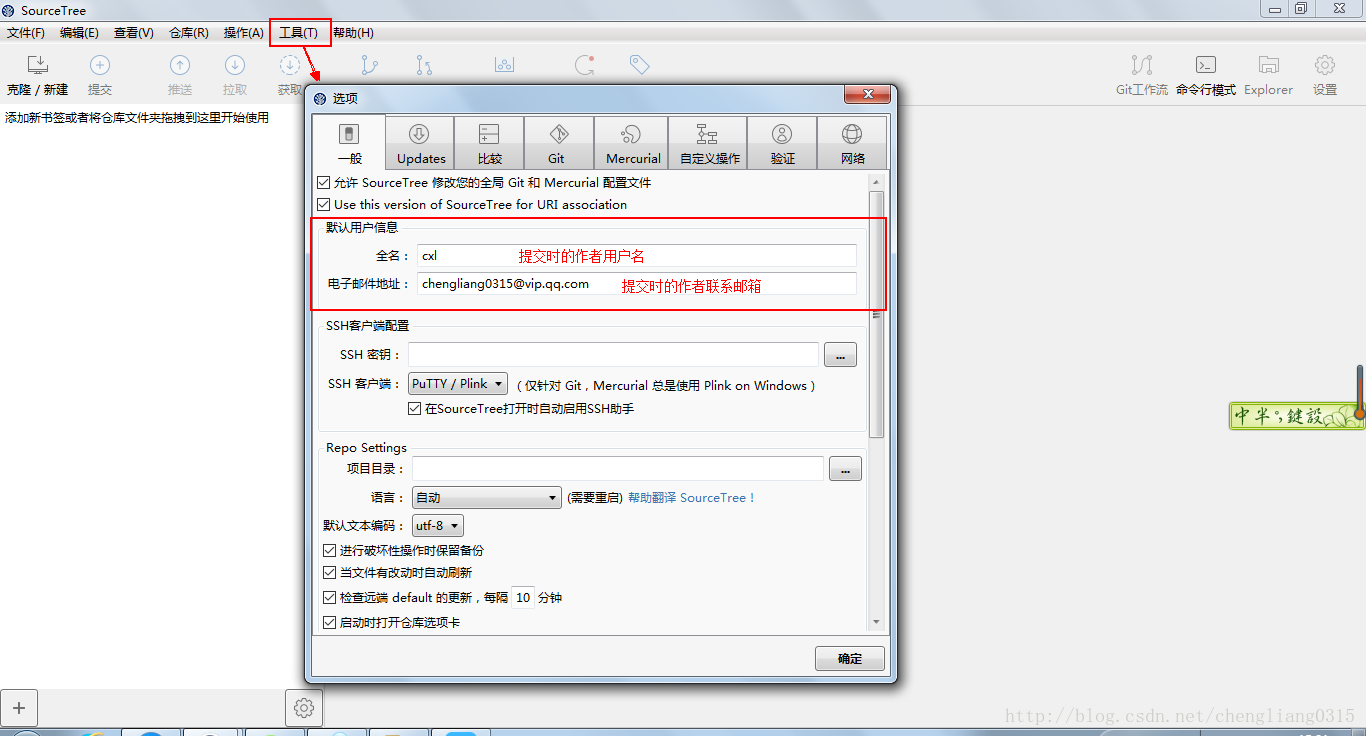Open Explorer folder toolbar icon
The width and height of the screenshot is (1366, 736).
pyautogui.click(x=1269, y=66)
